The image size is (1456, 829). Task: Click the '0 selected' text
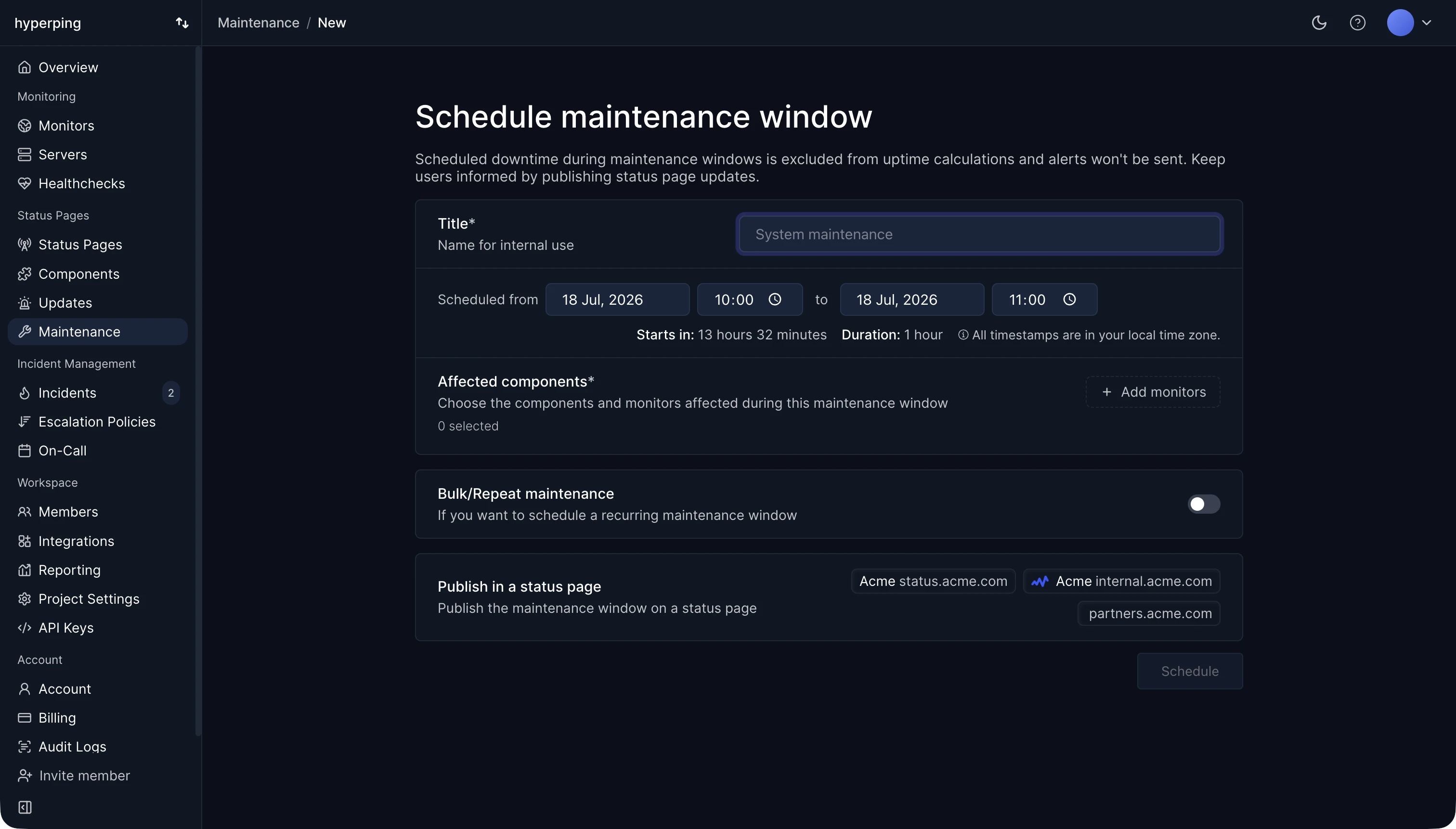click(468, 426)
